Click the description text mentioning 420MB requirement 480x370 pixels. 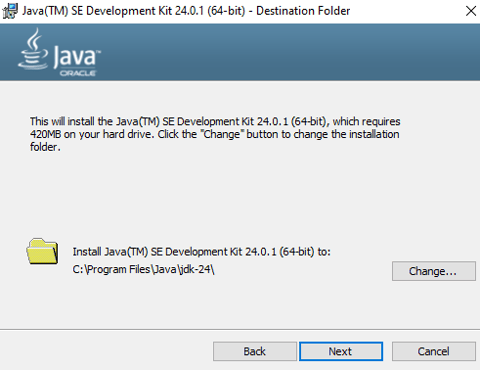pyautogui.click(x=215, y=134)
